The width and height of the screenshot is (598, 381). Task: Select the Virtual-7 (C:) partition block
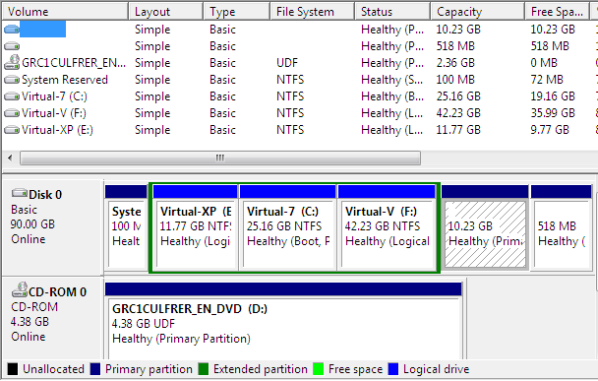click(288, 228)
